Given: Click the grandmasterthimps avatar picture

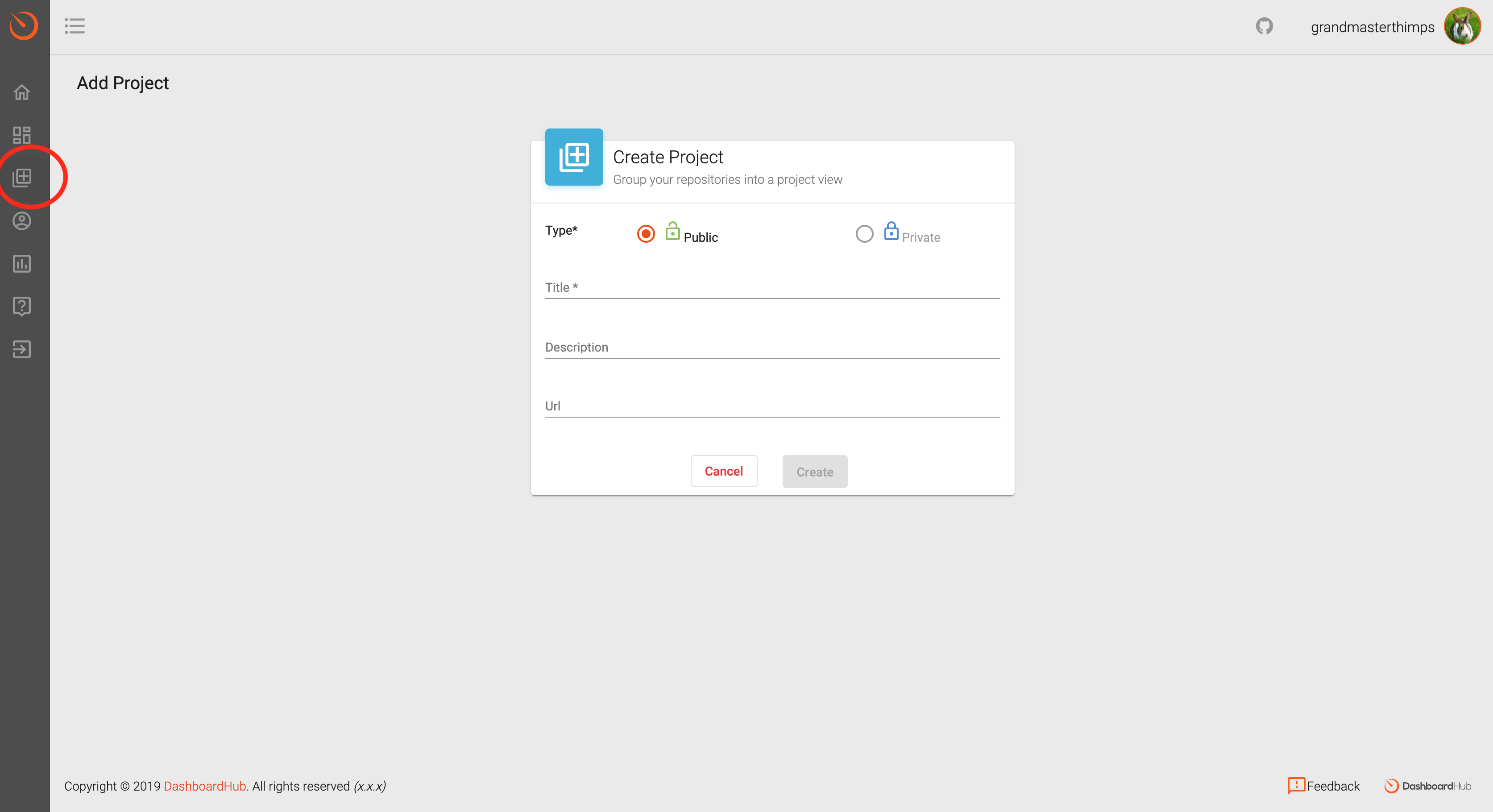Looking at the screenshot, I should pyautogui.click(x=1462, y=25).
